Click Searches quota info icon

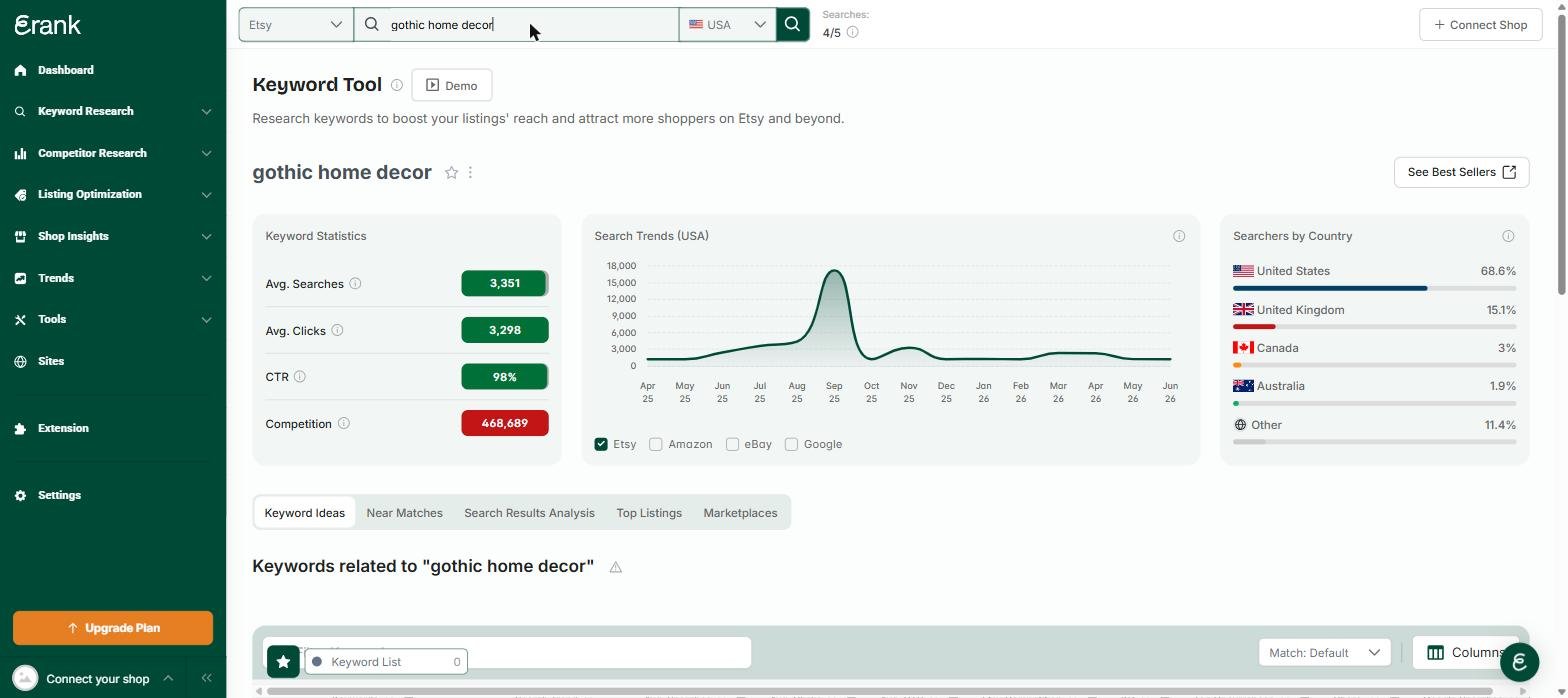pyautogui.click(x=853, y=32)
